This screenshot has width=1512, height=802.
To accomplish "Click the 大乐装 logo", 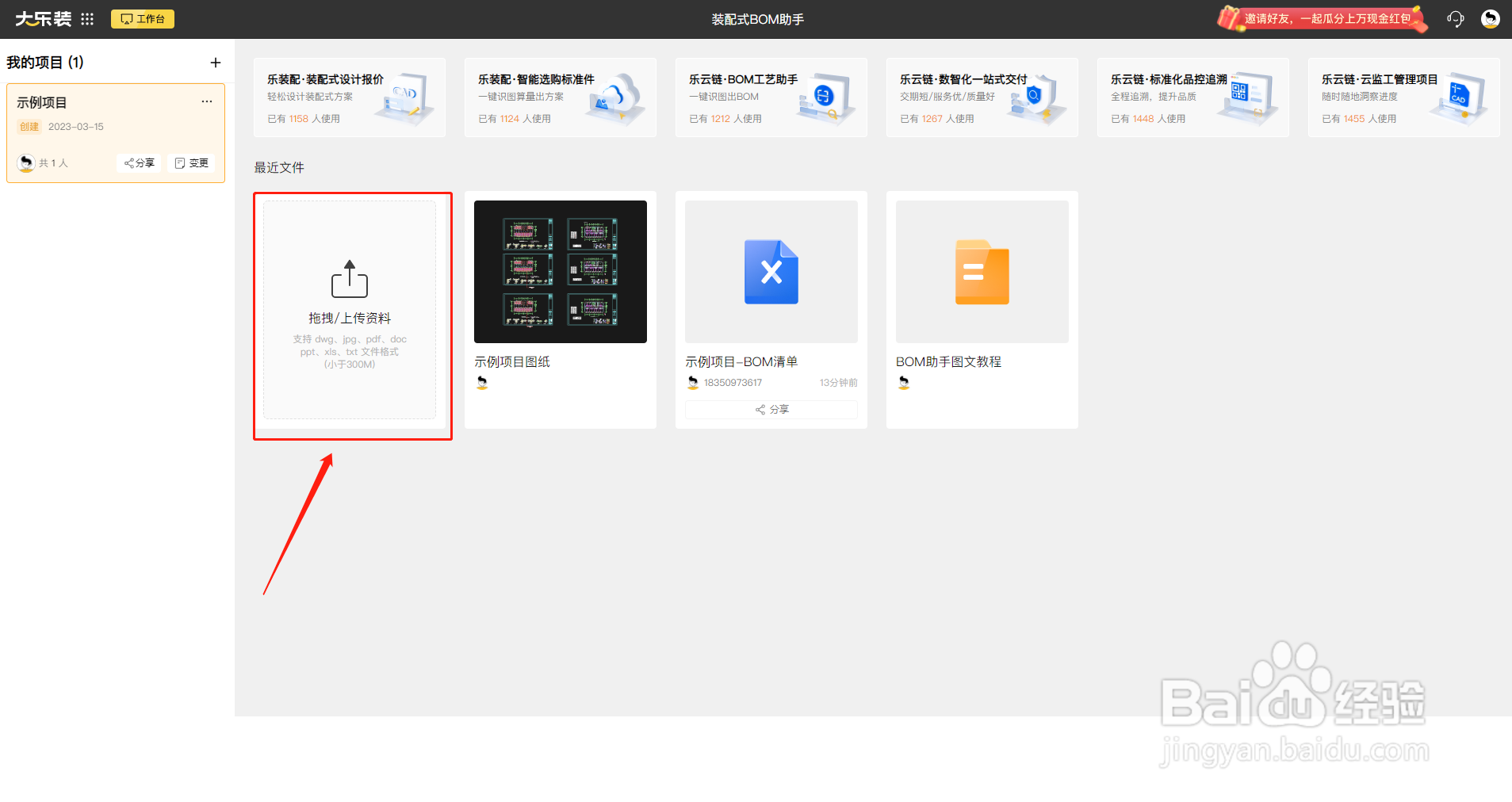I will point(44,19).
